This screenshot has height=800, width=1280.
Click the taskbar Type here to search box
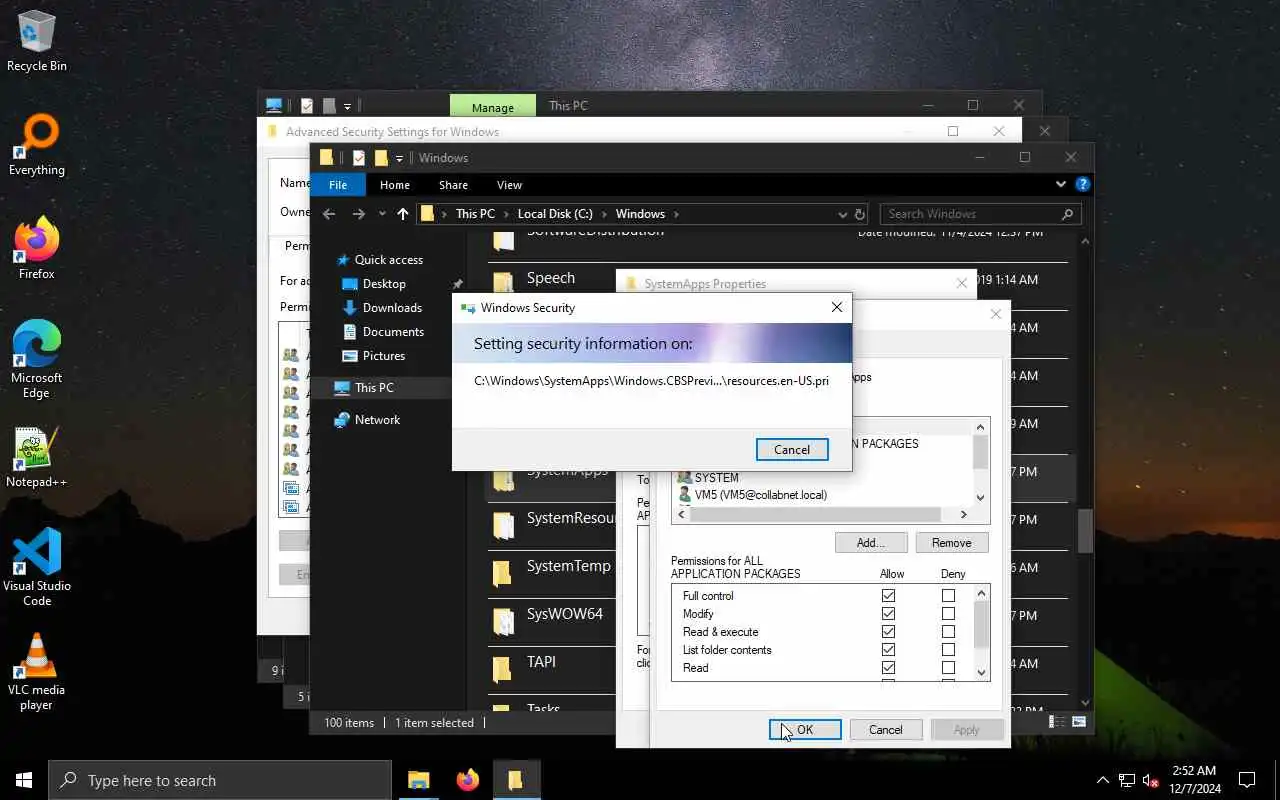click(220, 780)
